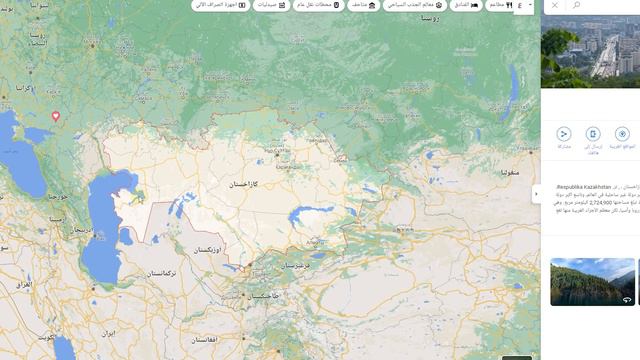Open the Kazakhstan city hero photo
Screen dimensions: 640x360
(x=590, y=51)
